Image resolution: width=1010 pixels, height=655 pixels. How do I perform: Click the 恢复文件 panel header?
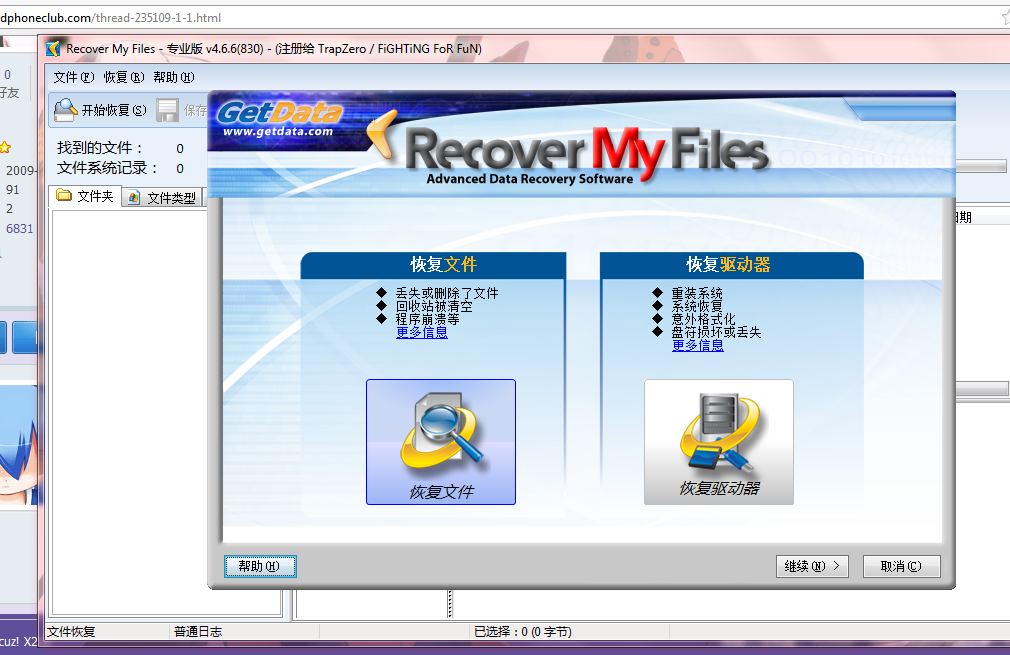pyautogui.click(x=434, y=265)
